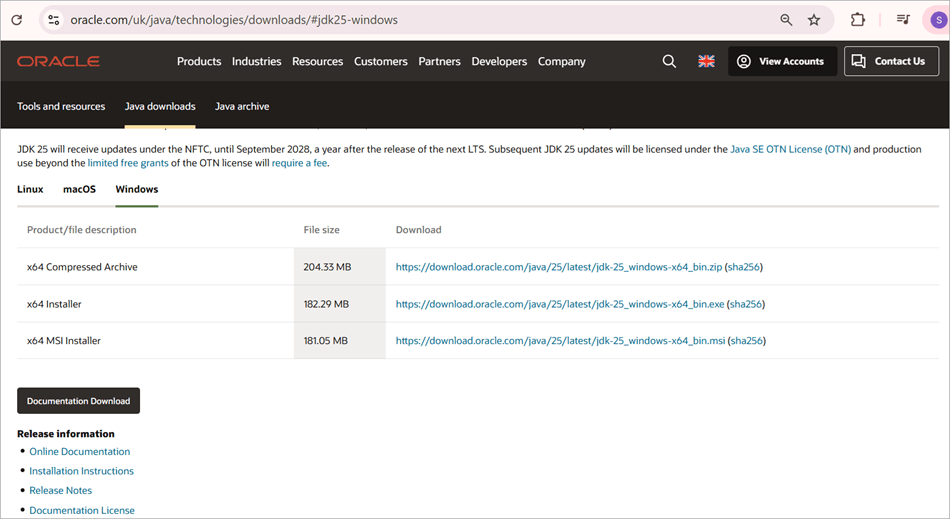The image size is (950, 519).
Task: Switch to the macOS tab
Action: [x=79, y=189]
